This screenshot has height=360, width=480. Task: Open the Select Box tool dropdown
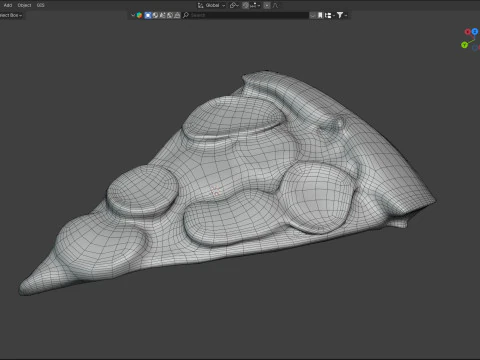pyautogui.click(x=11, y=15)
